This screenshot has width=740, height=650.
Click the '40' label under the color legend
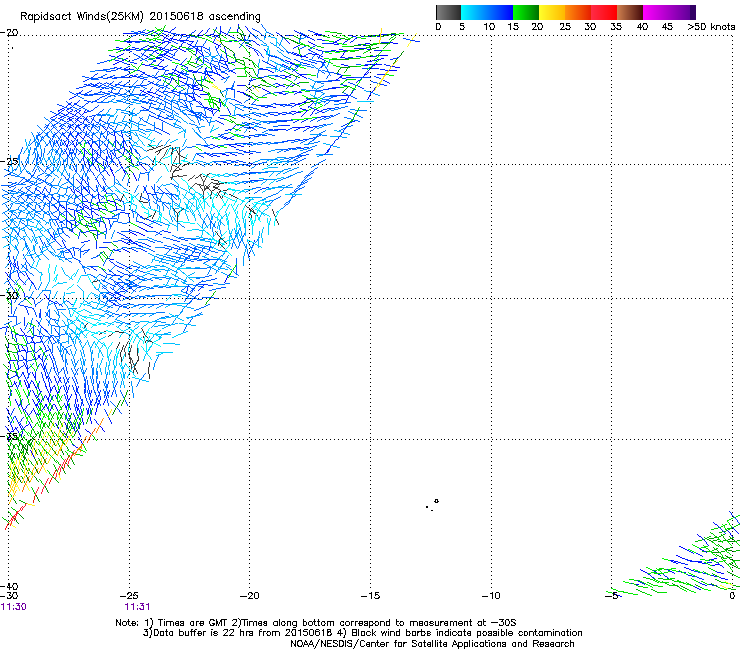click(642, 27)
